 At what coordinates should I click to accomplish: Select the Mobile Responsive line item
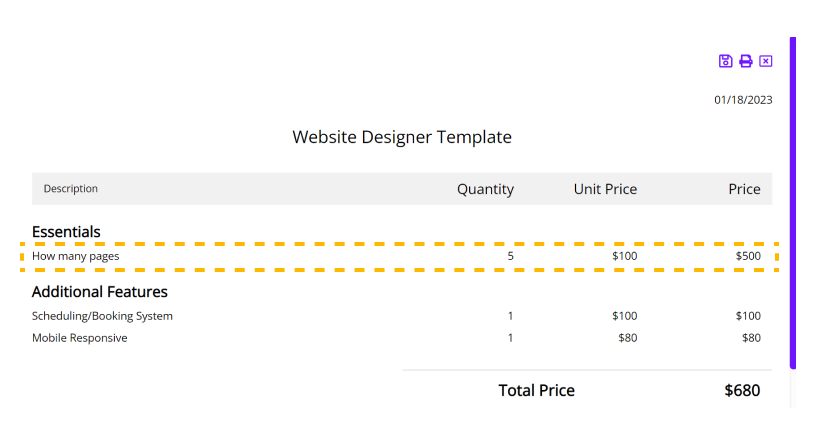point(396,338)
